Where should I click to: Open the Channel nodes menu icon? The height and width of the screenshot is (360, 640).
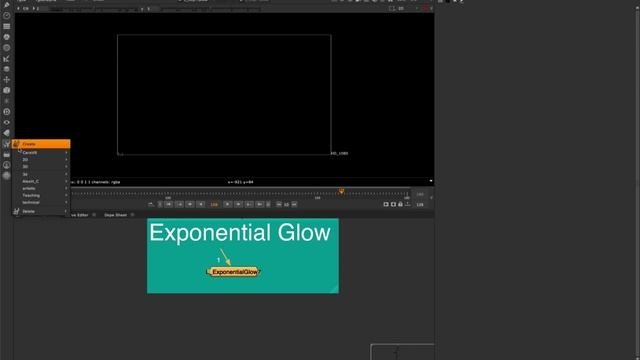(x=7, y=26)
